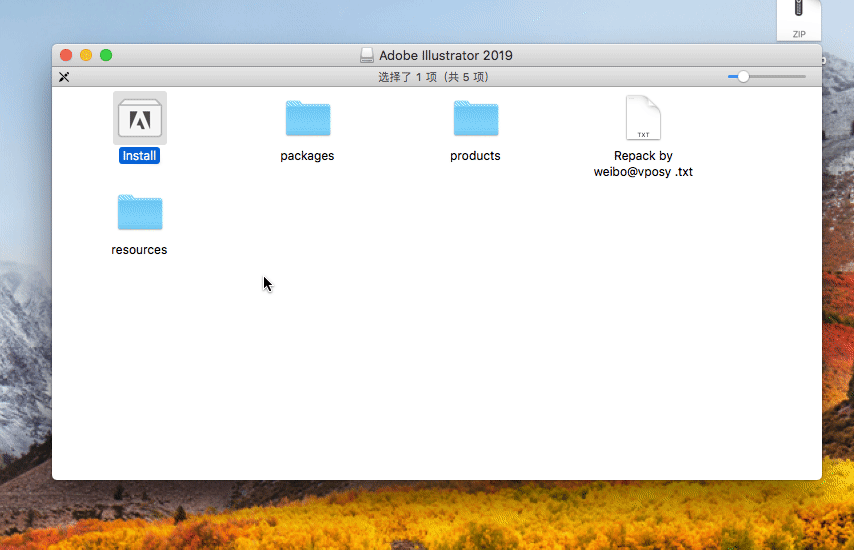Image resolution: width=854 pixels, height=550 pixels.
Task: Click the '选择了 1 项 (共 5 项)' status text
Action: pos(434,77)
